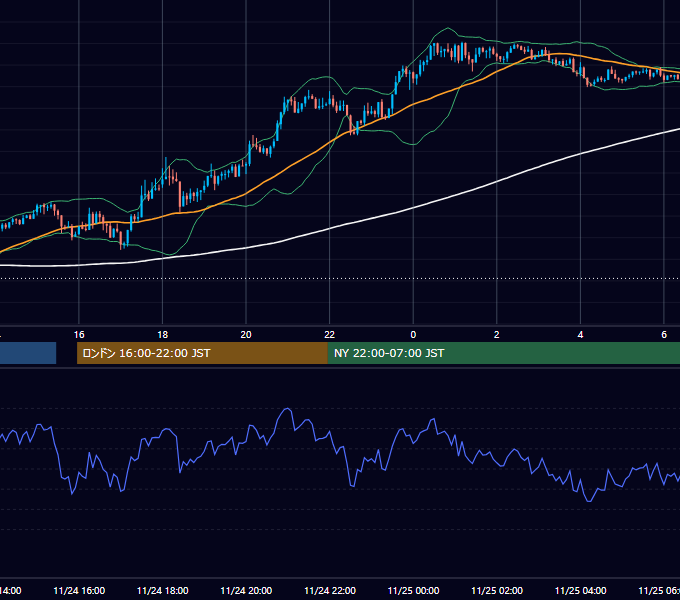This screenshot has width=680, height=600.
Task: Click the 18 hour axis label
Action: 162,335
